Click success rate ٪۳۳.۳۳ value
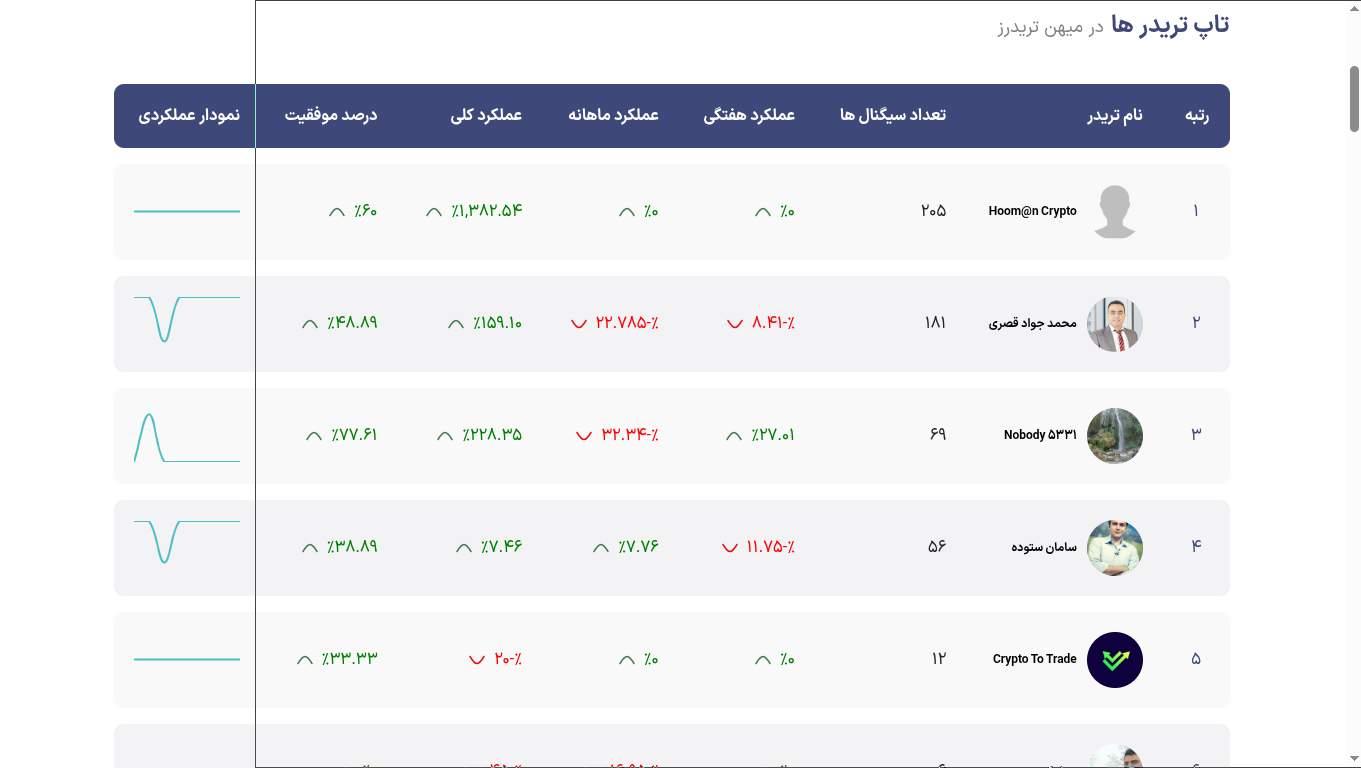Viewport: 1361px width, 768px height. (x=349, y=659)
